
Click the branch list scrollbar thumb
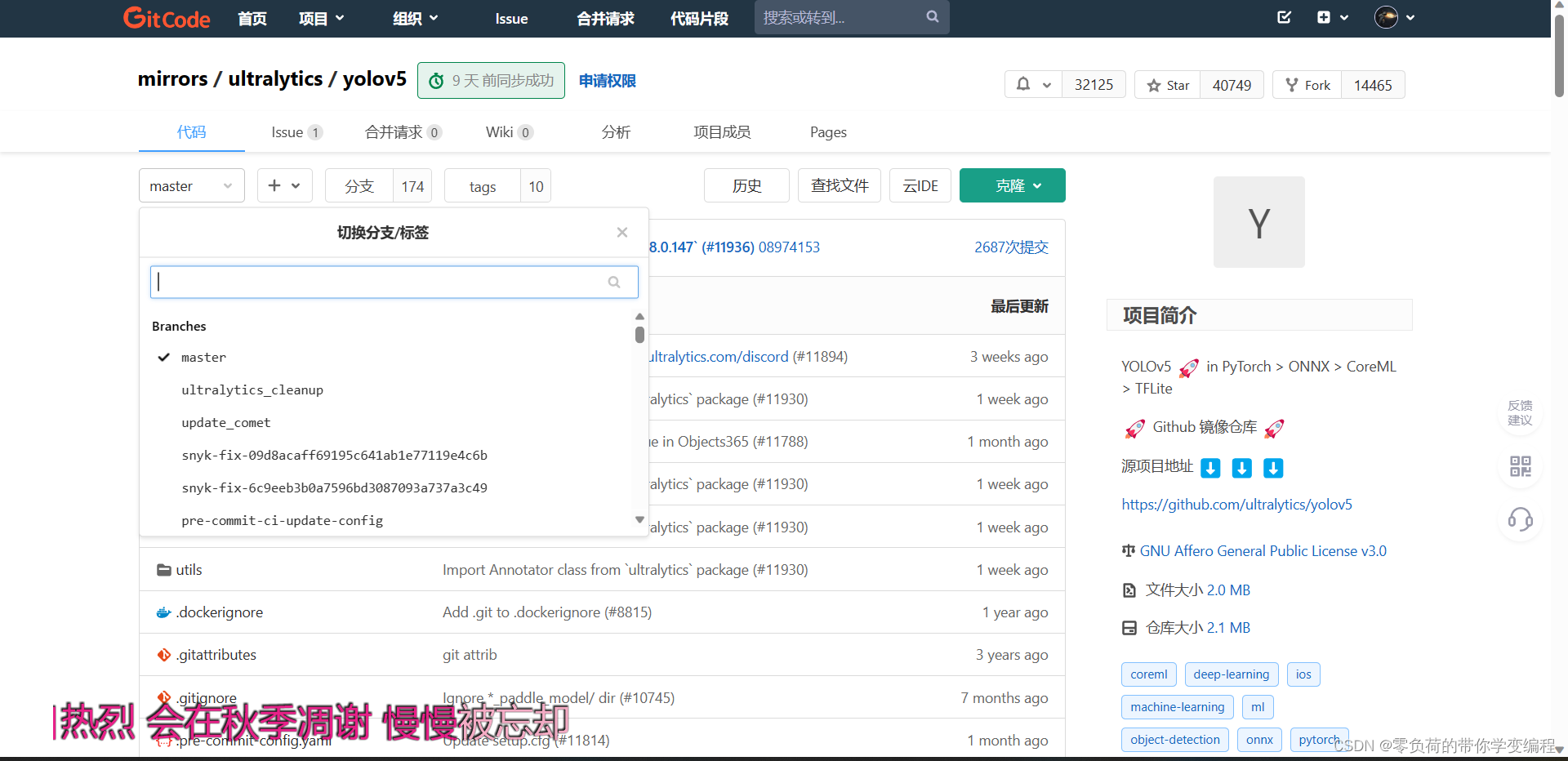tap(639, 335)
